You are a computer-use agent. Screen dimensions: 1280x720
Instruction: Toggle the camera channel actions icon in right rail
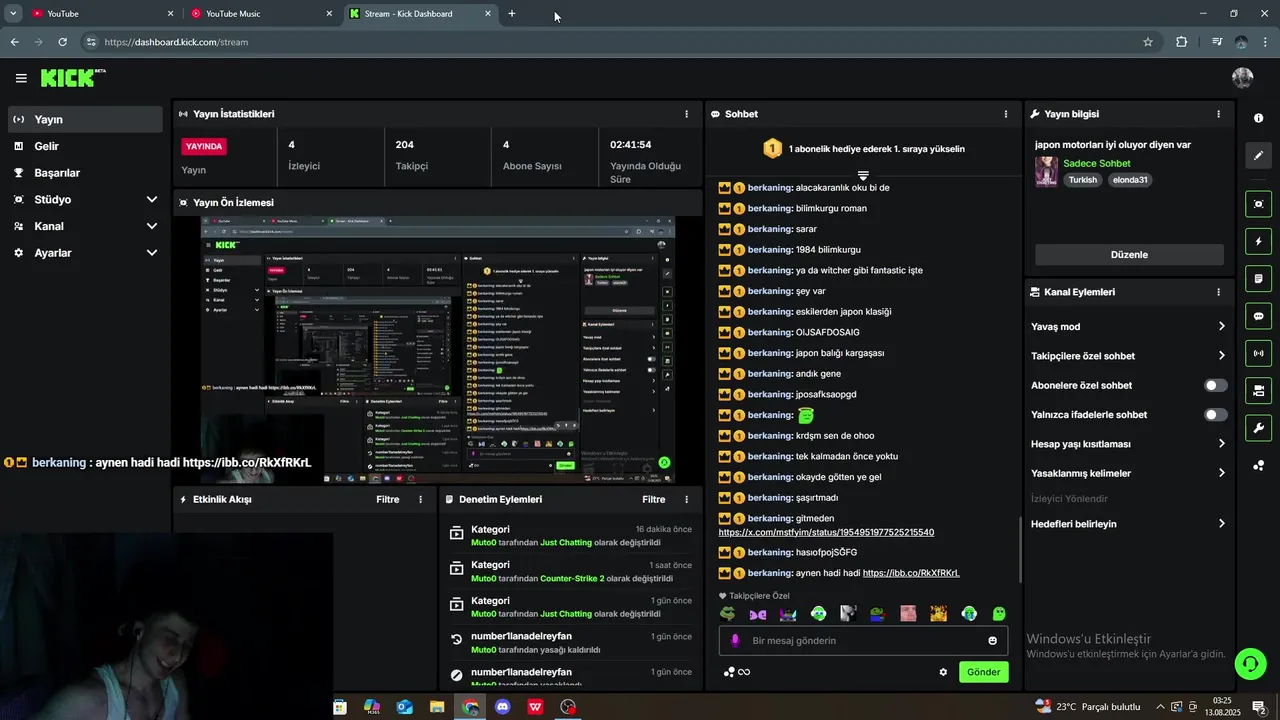[1258, 390]
